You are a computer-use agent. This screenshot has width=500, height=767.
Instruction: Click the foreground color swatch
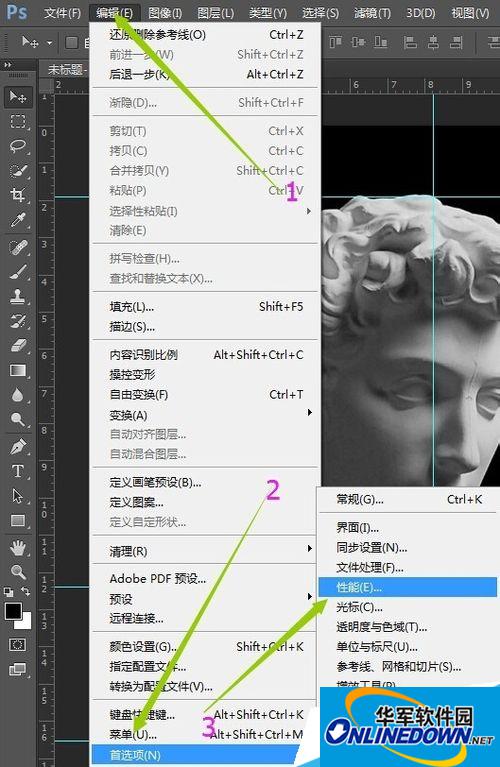click(x=13, y=611)
